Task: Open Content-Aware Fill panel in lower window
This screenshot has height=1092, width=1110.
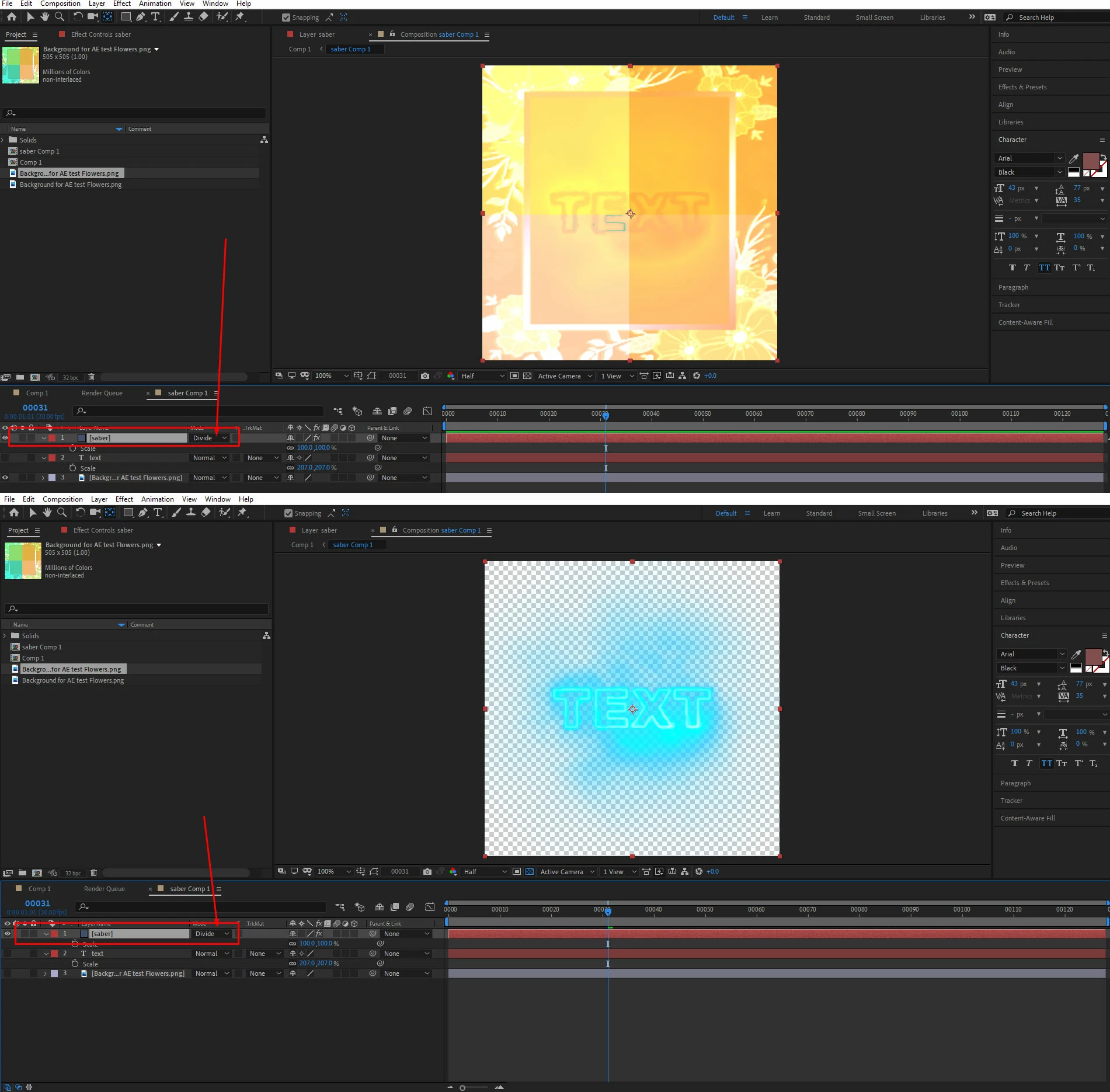Action: coord(1028,818)
